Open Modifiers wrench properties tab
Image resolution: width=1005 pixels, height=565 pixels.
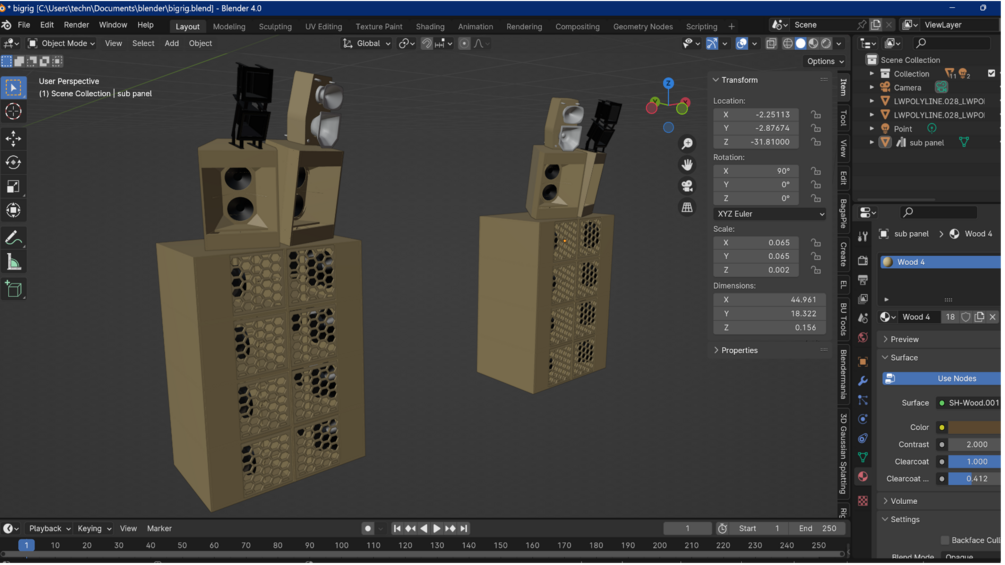tap(865, 382)
